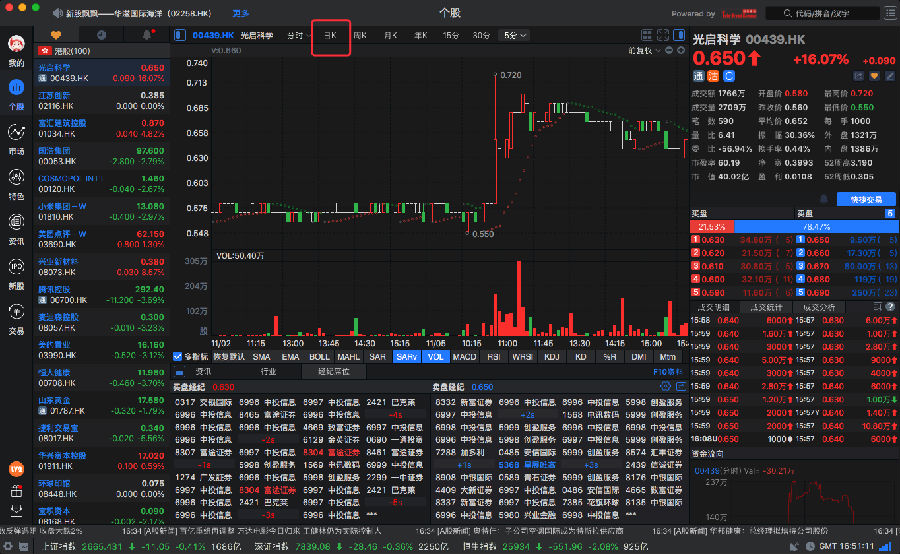Viewport: 900px width, 554px height.
Task: Open the gift box icon in sidebar
Action: 16,491
